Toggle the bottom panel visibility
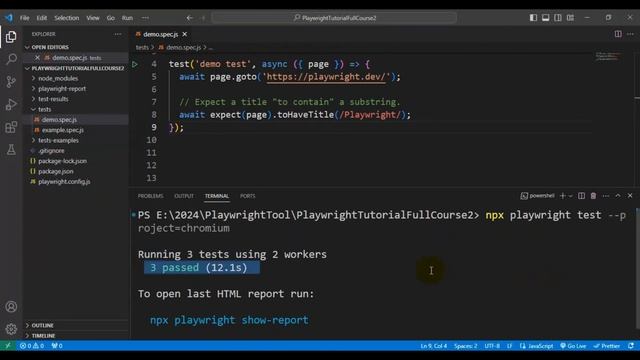 pos(545,18)
